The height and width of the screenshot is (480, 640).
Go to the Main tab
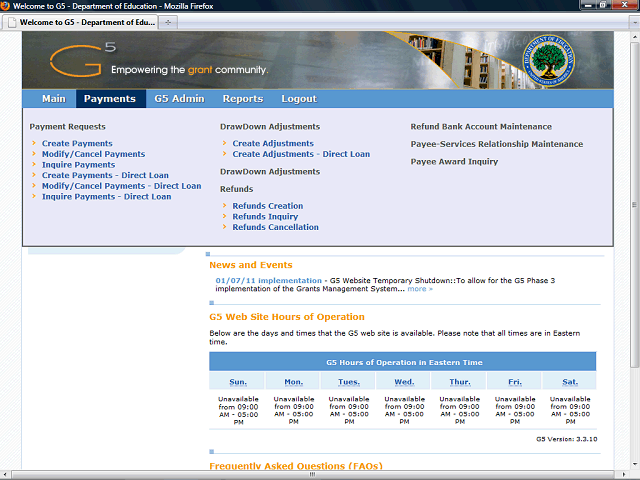click(53, 99)
